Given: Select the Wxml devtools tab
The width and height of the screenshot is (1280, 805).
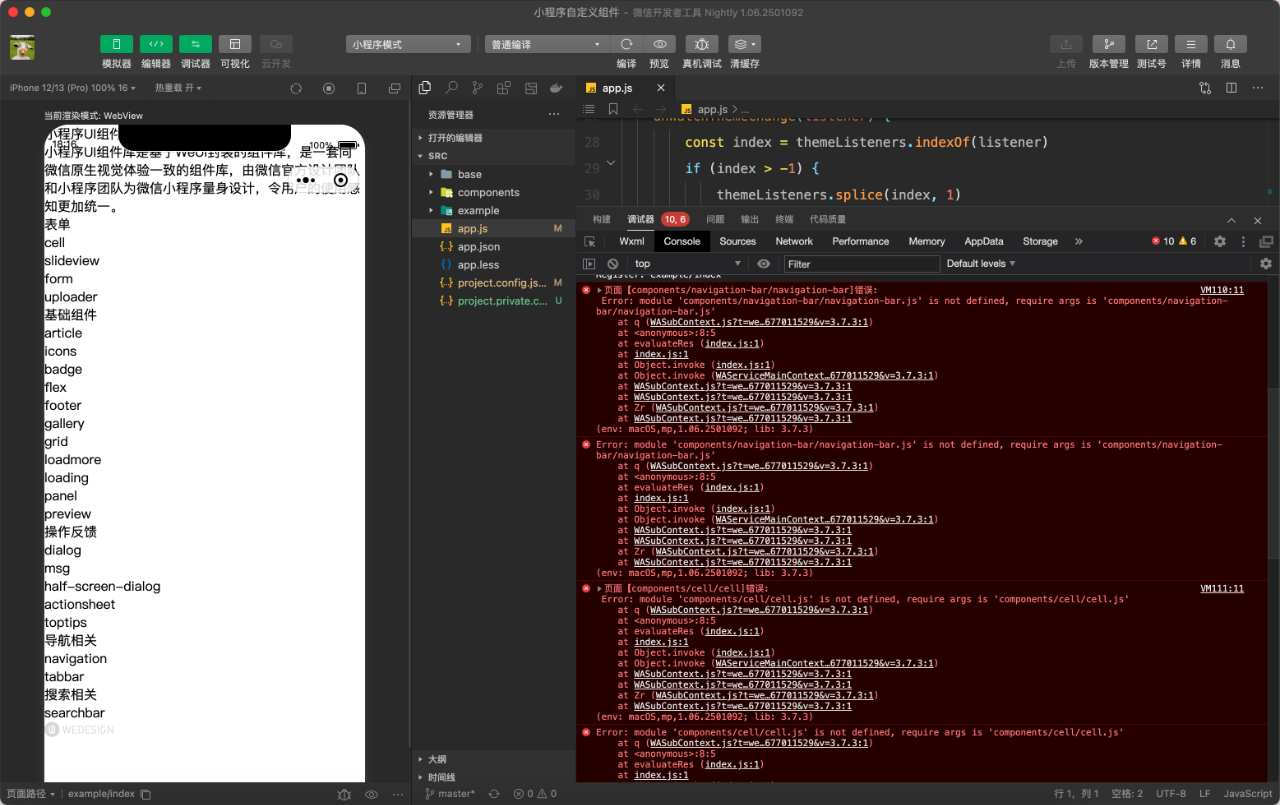Looking at the screenshot, I should [631, 241].
